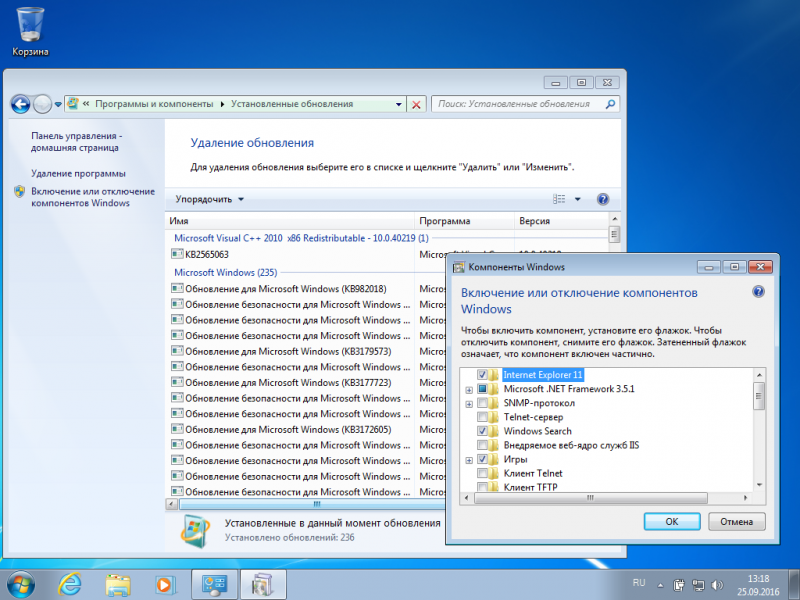Sort by the Версия column header
800x600 pixels.
click(x=561, y=221)
